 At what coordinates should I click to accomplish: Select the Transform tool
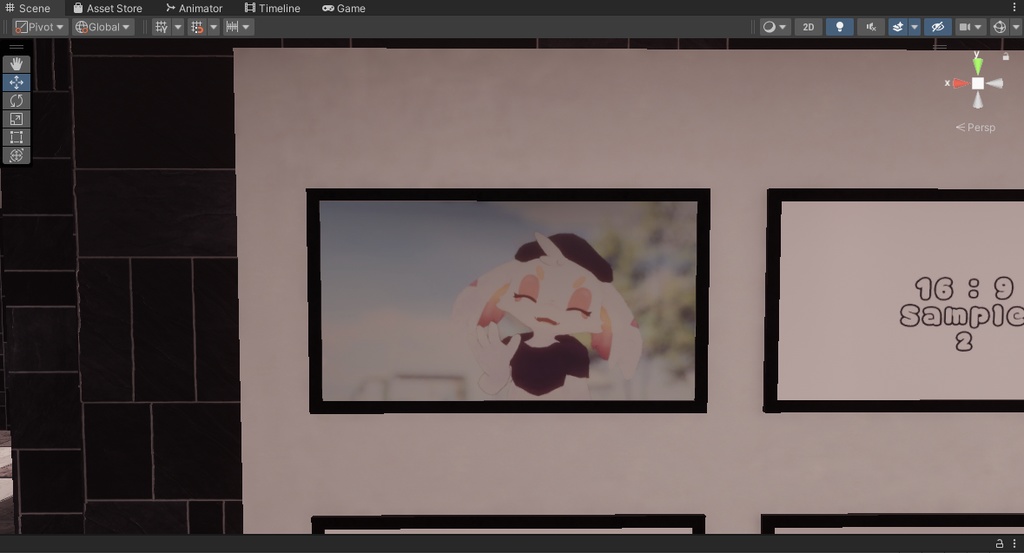point(16,155)
